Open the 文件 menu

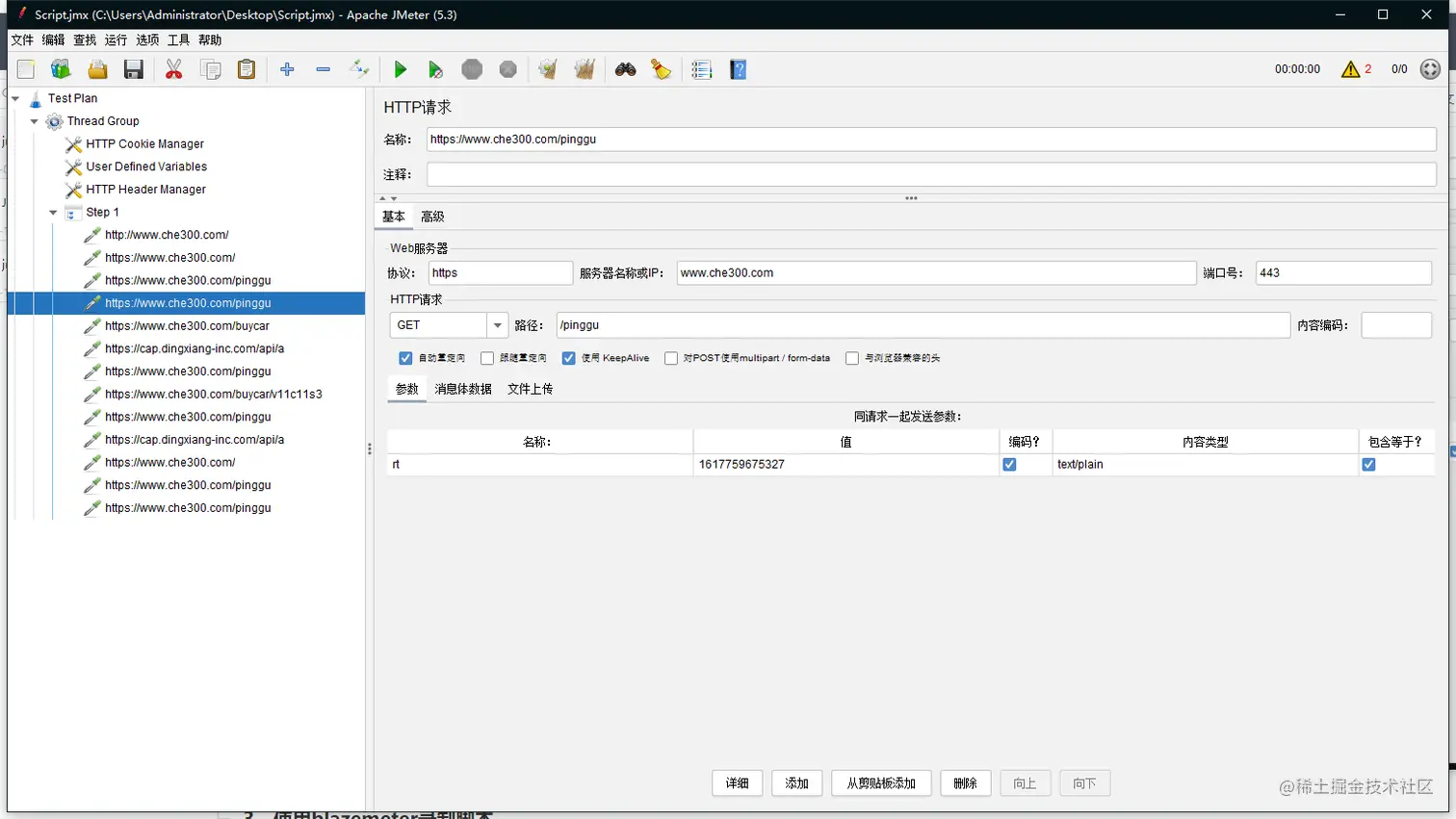(22, 40)
